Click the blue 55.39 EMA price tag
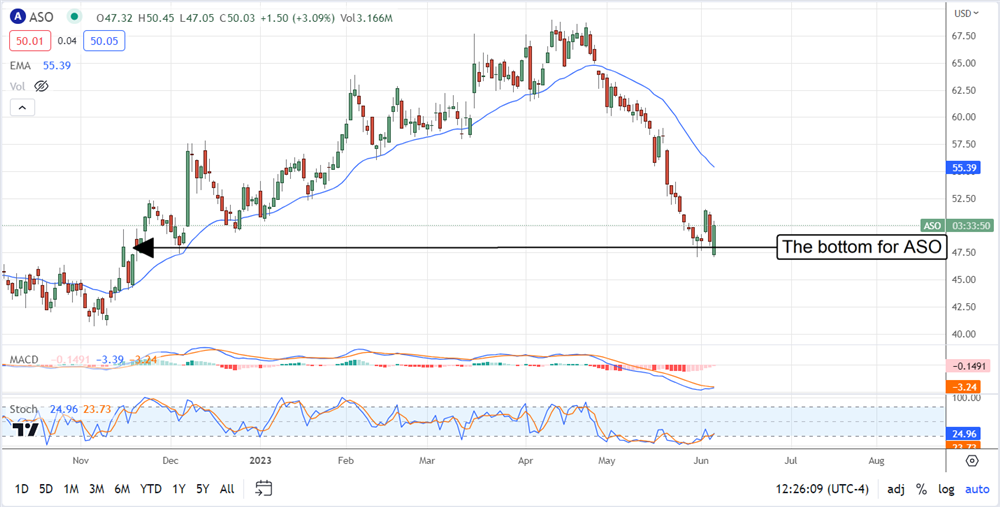The image size is (1000, 507). [963, 170]
